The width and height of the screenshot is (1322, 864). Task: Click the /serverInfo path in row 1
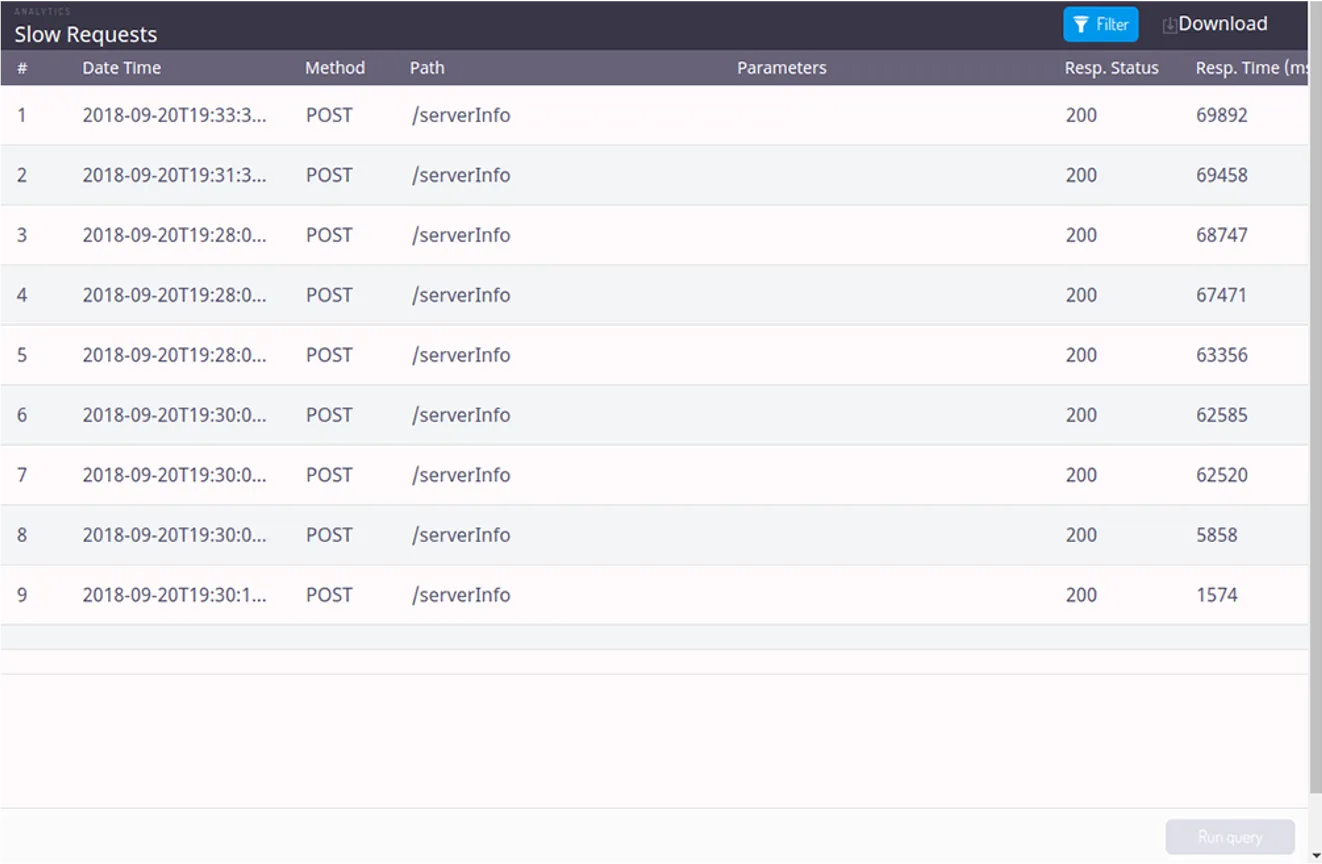461,115
